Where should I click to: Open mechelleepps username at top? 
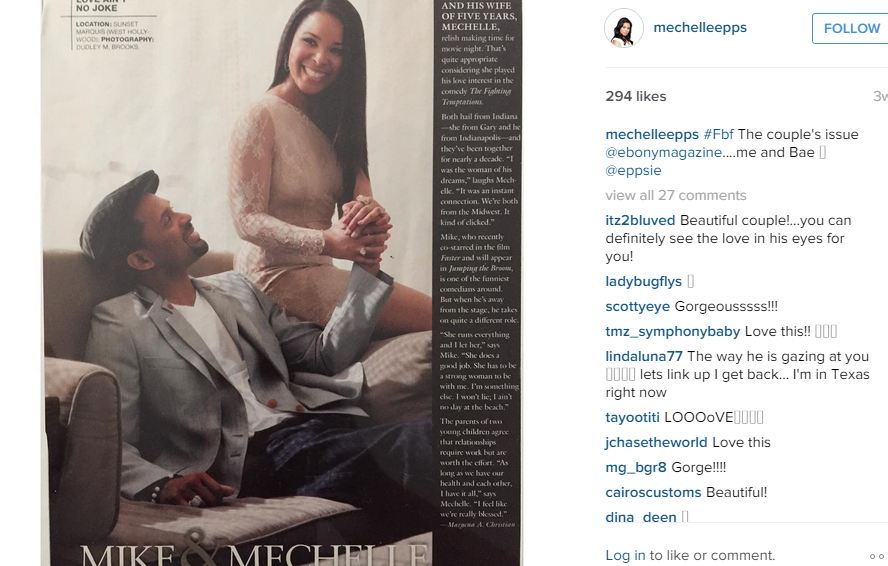pyautogui.click(x=700, y=28)
